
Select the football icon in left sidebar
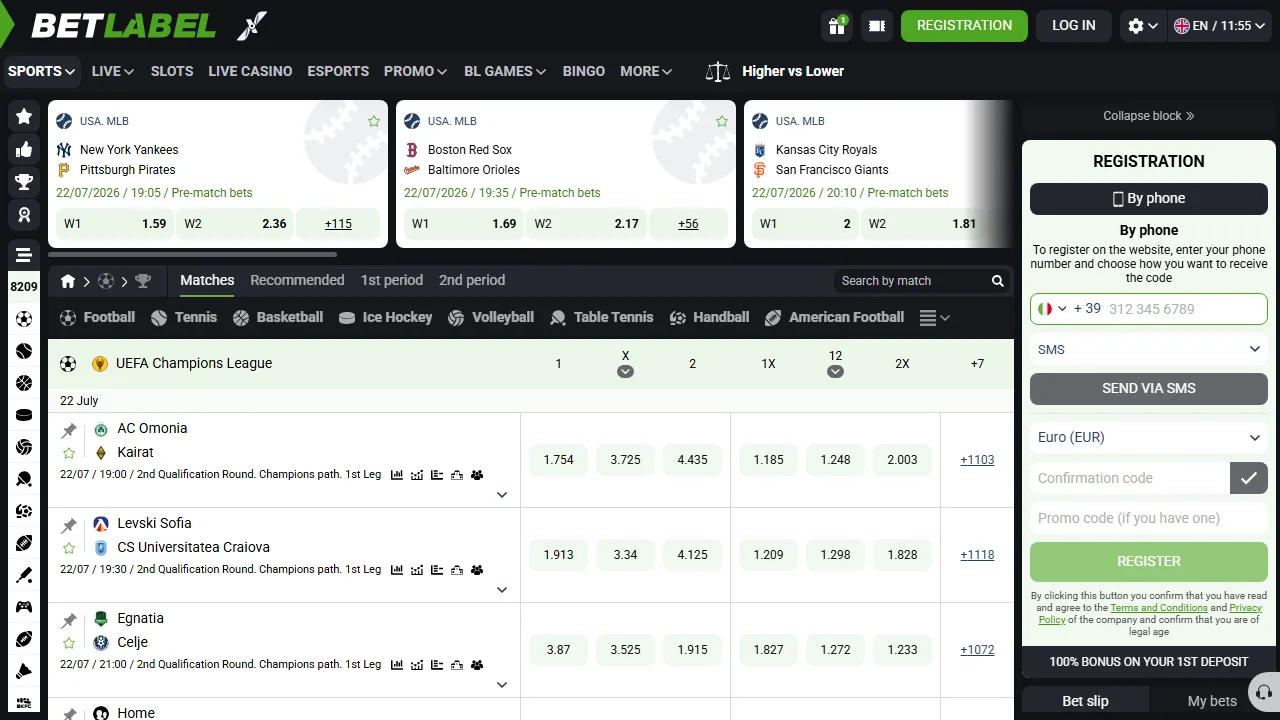(24, 319)
